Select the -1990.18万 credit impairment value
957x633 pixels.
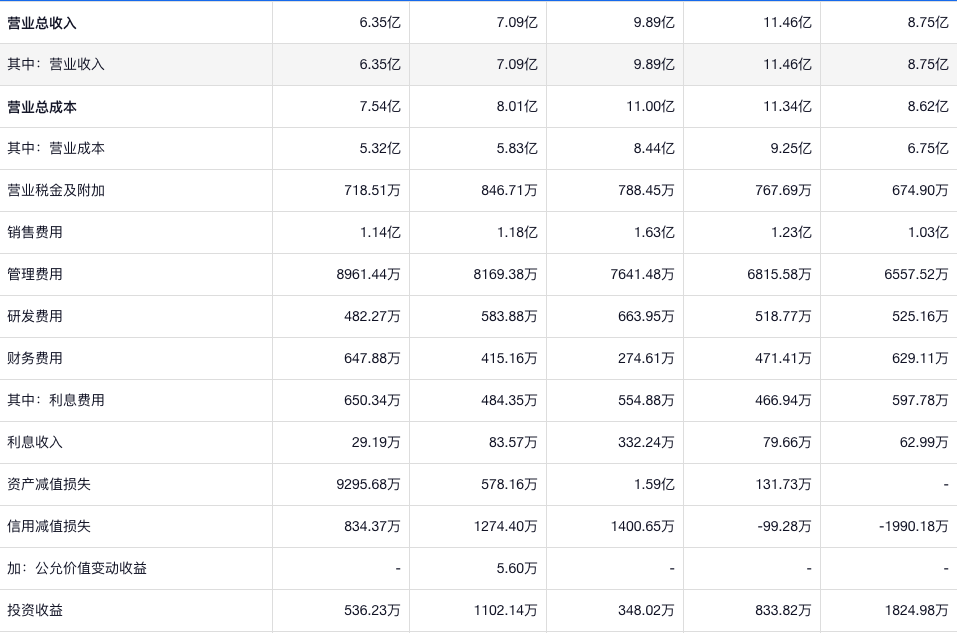912,526
